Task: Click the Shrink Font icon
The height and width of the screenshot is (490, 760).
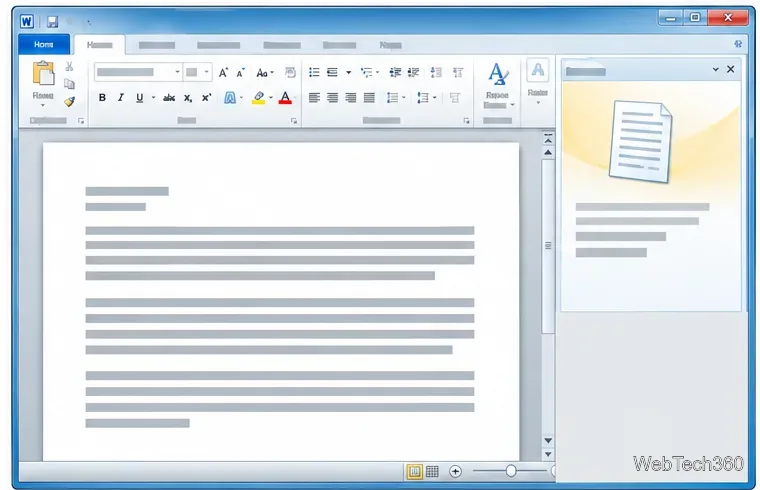Action: pyautogui.click(x=240, y=73)
